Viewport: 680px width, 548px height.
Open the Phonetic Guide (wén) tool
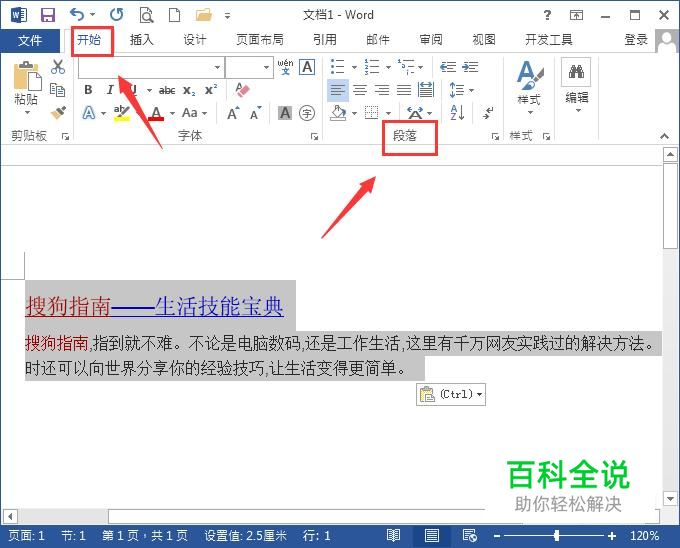[x=285, y=67]
